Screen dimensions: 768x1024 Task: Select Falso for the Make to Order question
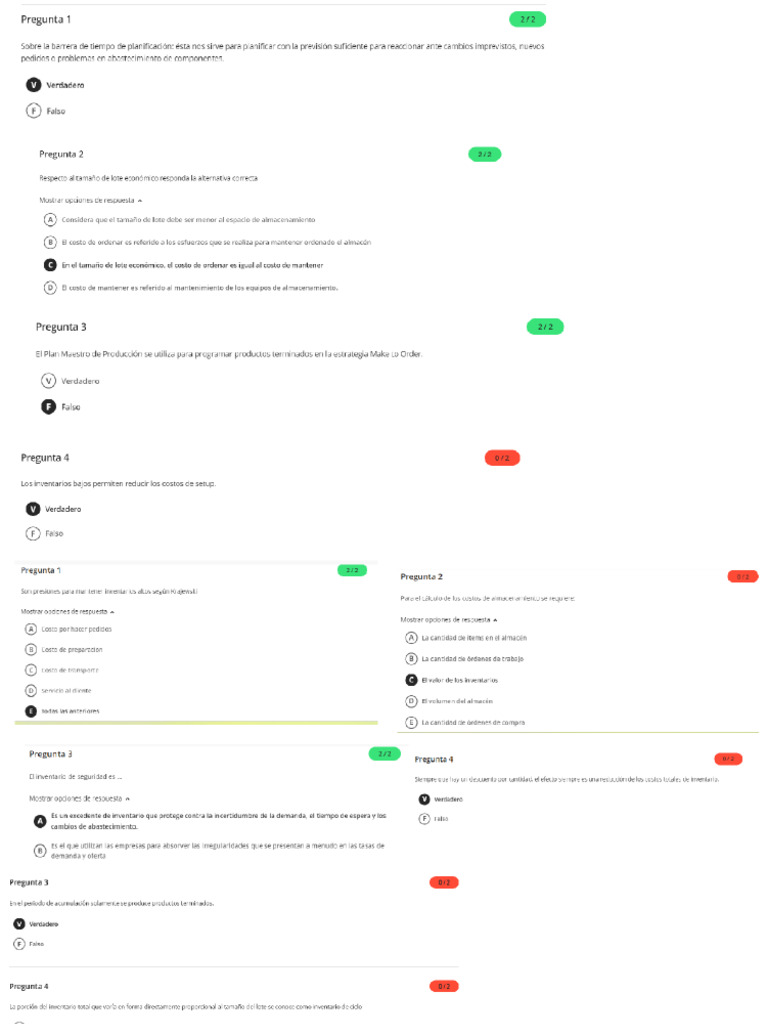[48, 407]
